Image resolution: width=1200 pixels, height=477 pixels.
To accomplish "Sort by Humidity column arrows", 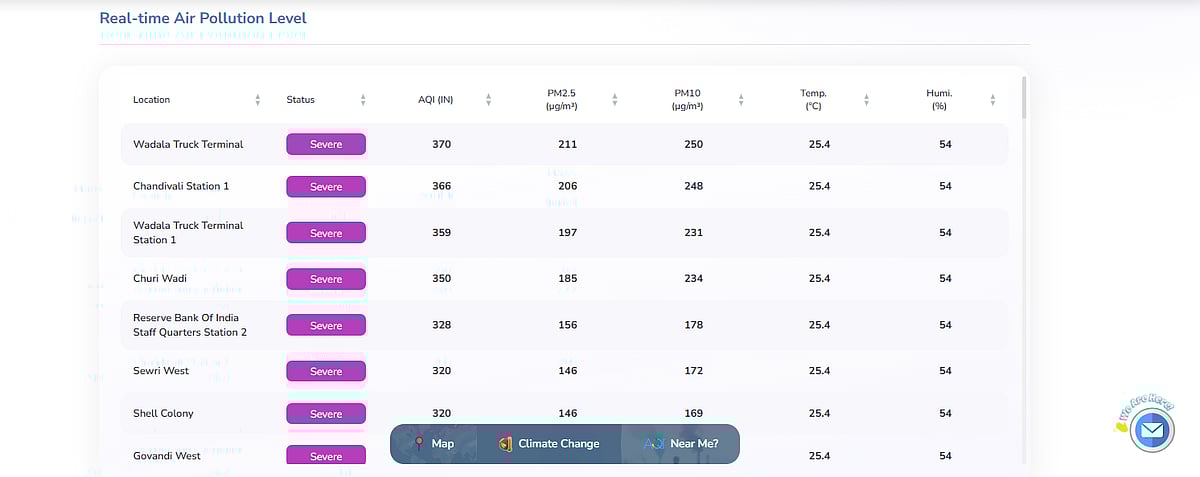I will tap(992, 100).
